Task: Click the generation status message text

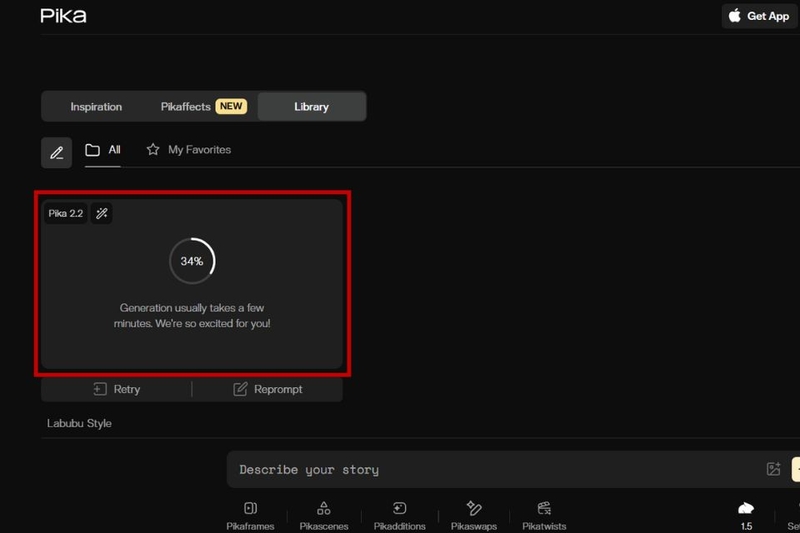Action: pos(192,316)
